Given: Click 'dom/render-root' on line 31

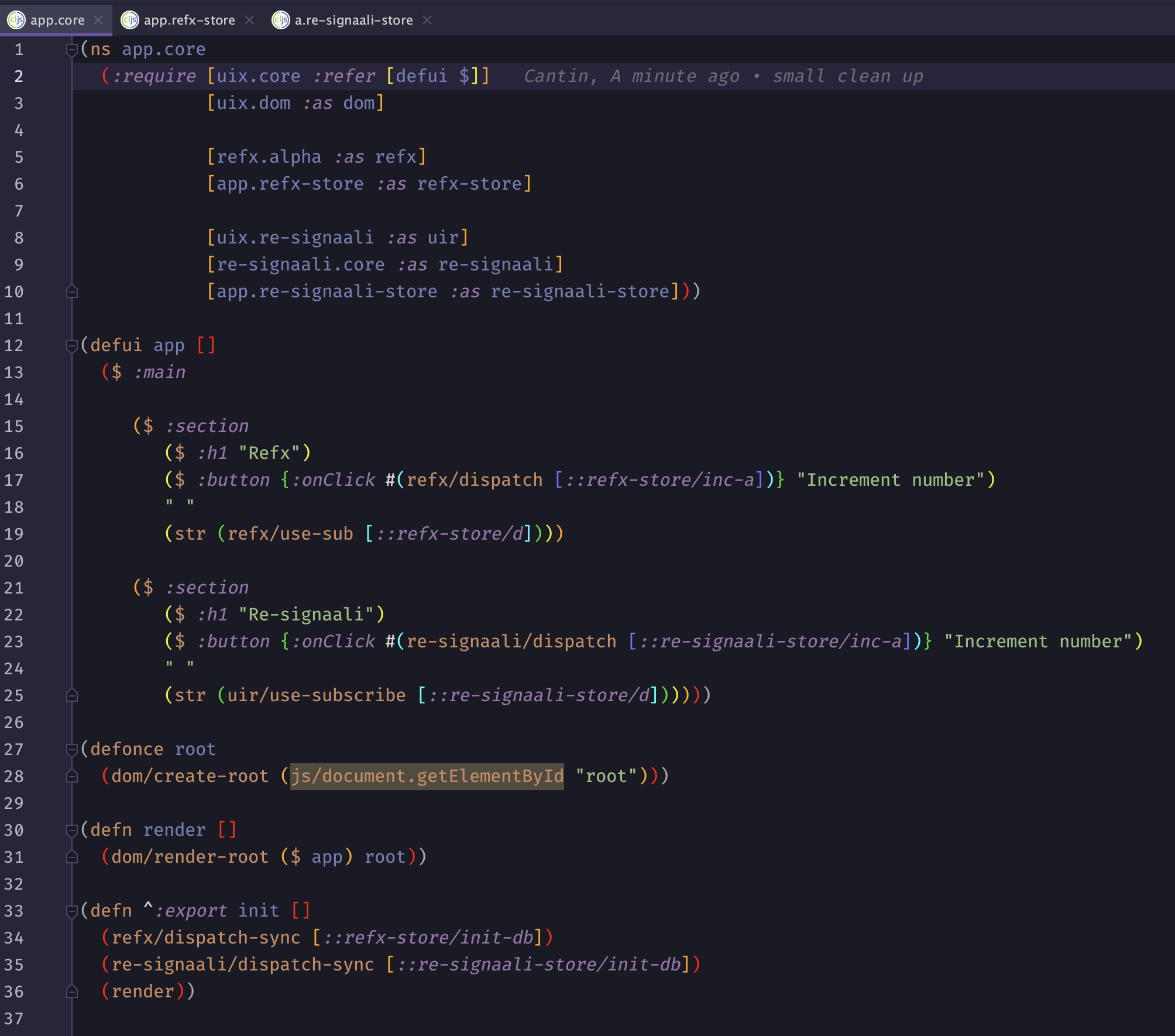Looking at the screenshot, I should [190, 857].
